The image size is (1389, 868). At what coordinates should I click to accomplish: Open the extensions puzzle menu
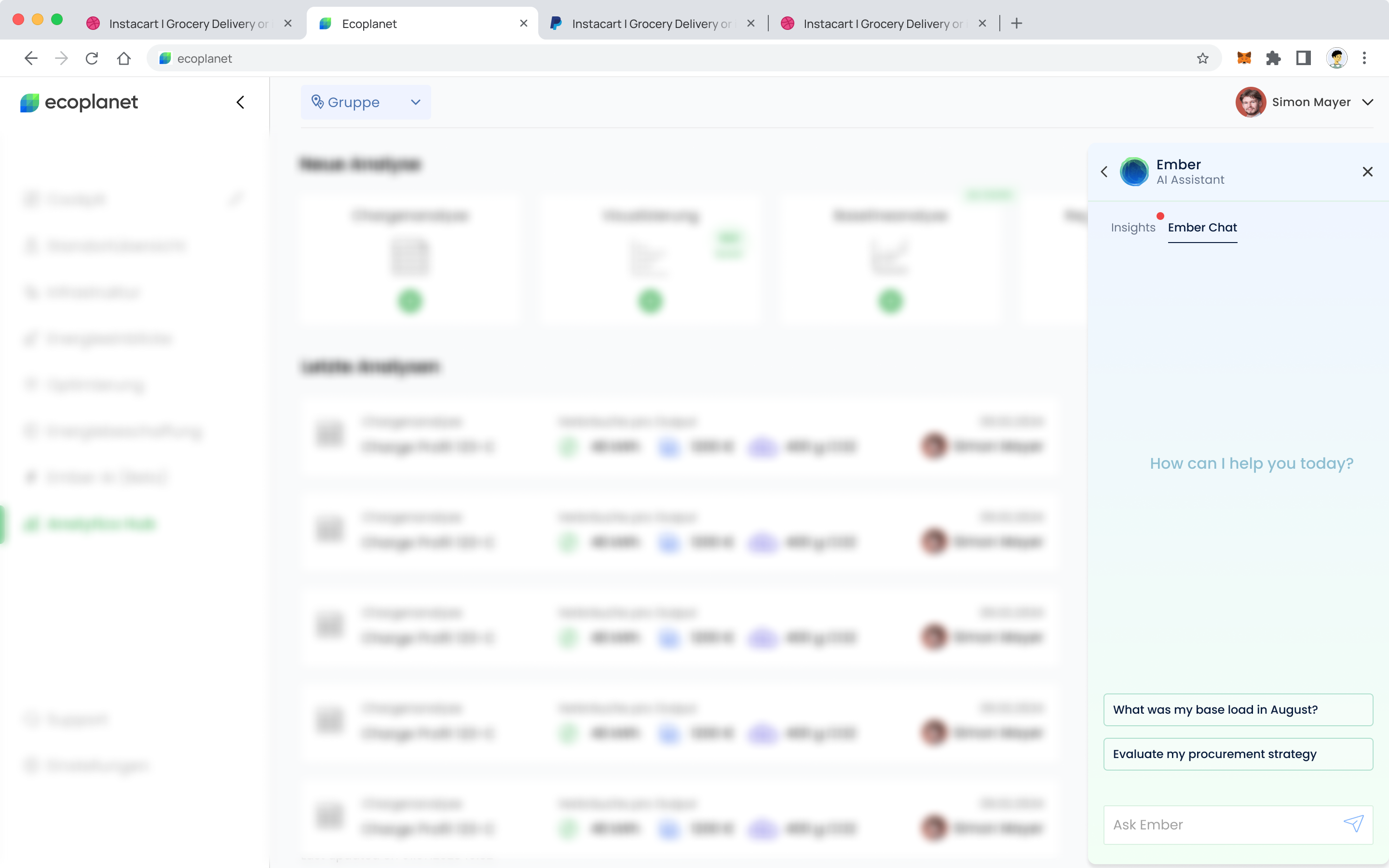tap(1273, 58)
